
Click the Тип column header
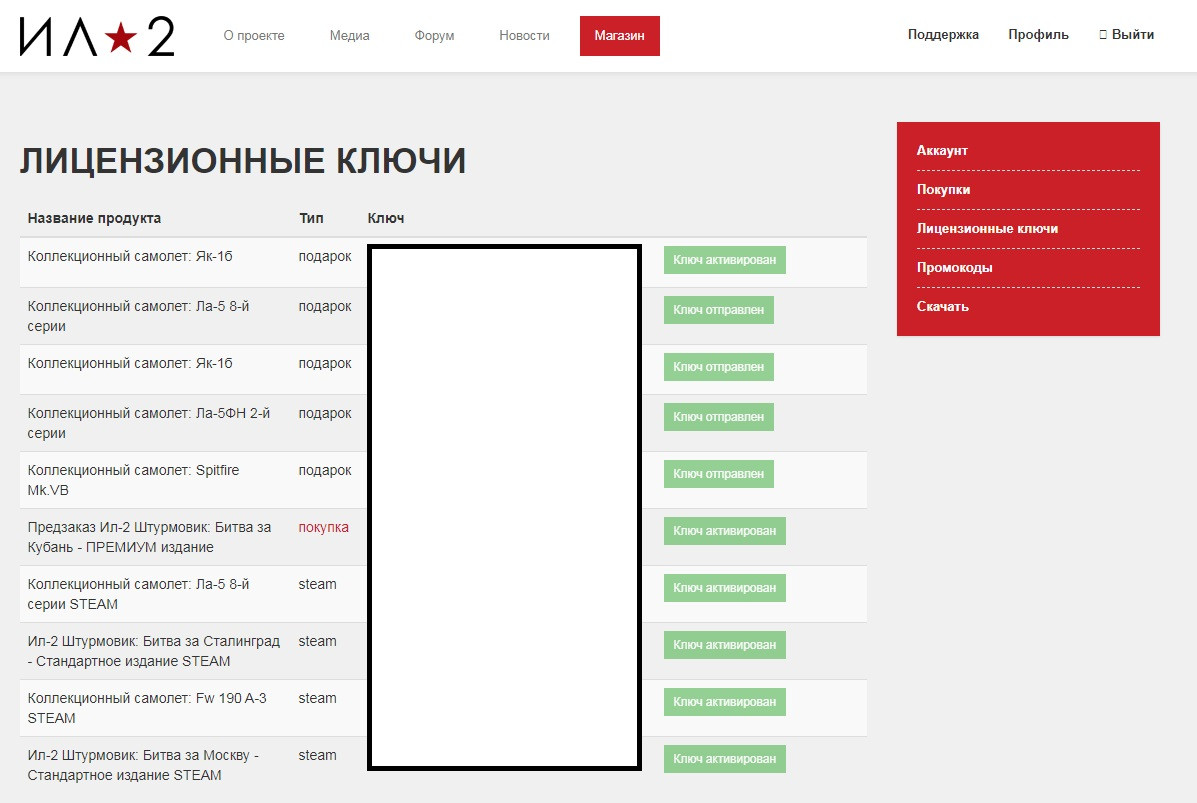(x=311, y=218)
